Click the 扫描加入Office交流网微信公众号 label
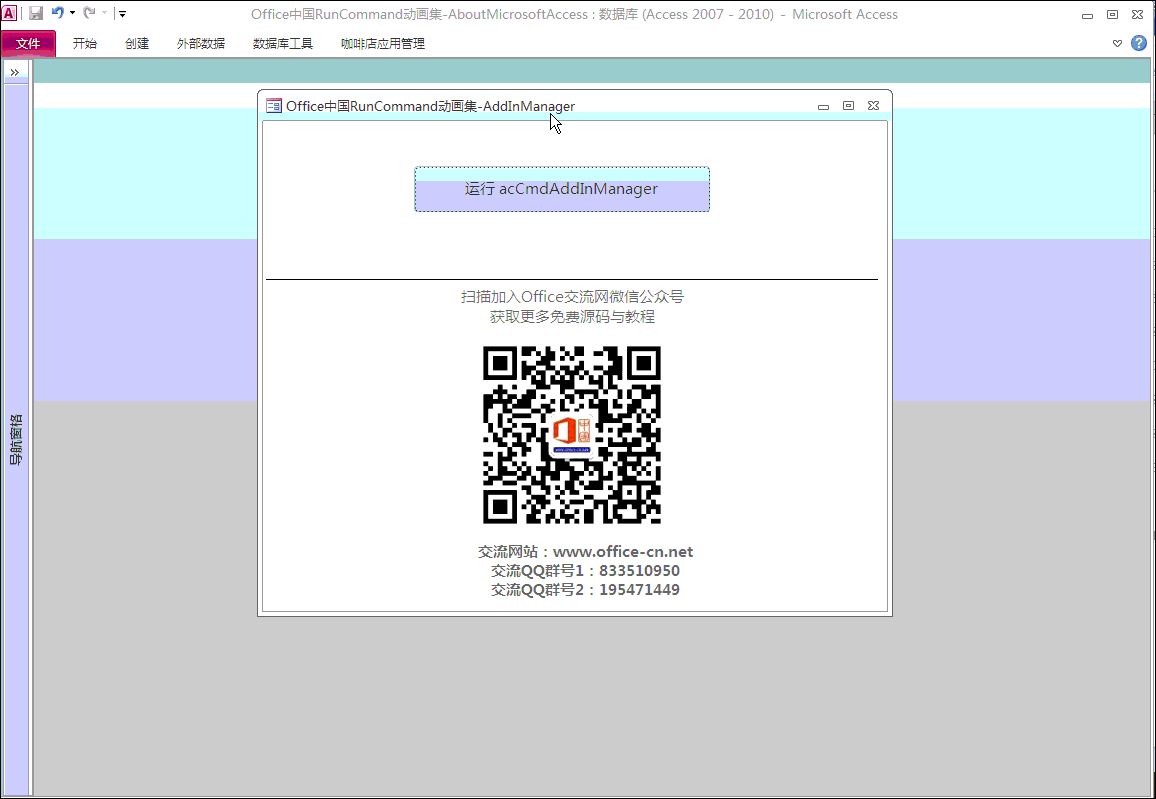 572,296
